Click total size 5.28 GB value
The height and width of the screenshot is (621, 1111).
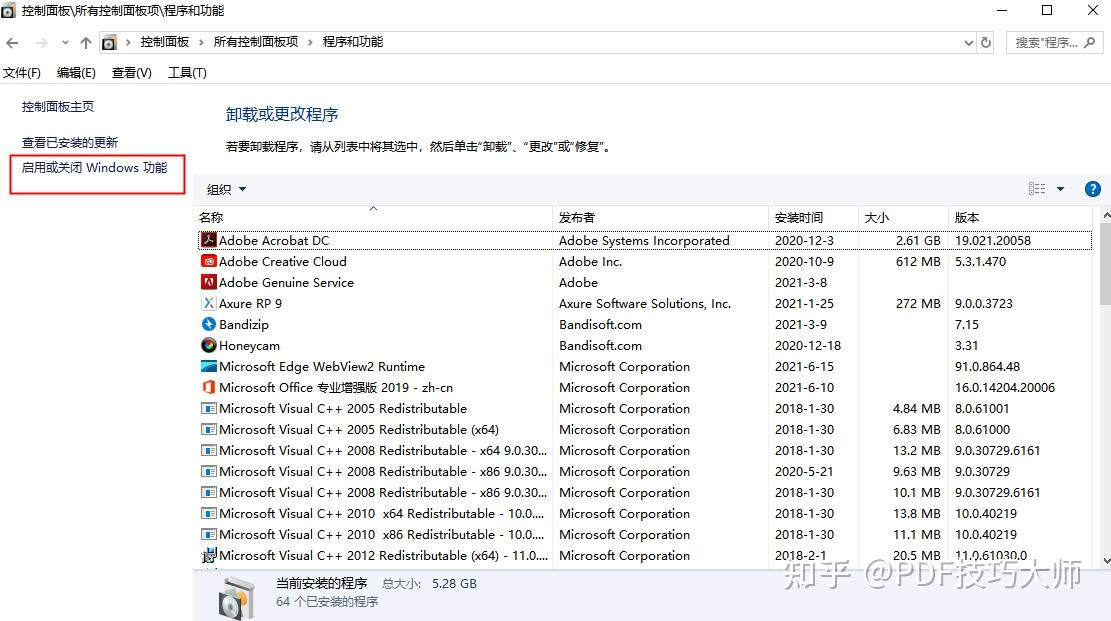(x=454, y=583)
